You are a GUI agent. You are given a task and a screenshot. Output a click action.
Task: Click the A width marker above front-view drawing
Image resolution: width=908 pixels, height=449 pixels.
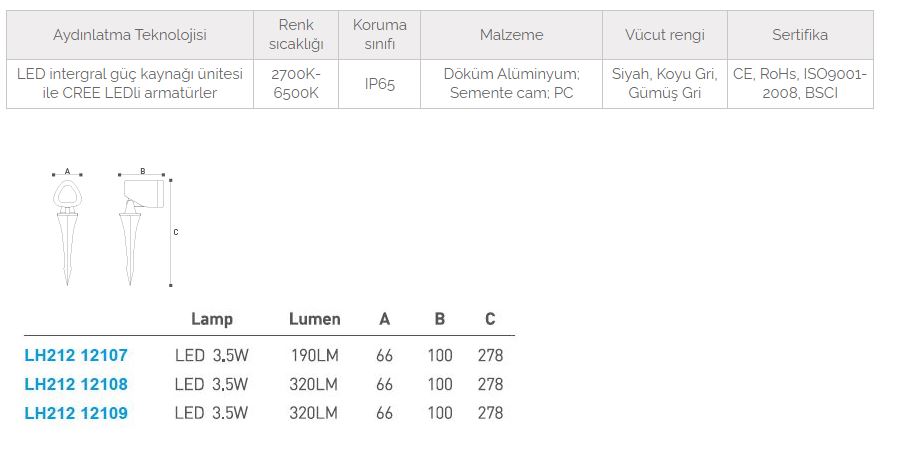click(67, 171)
